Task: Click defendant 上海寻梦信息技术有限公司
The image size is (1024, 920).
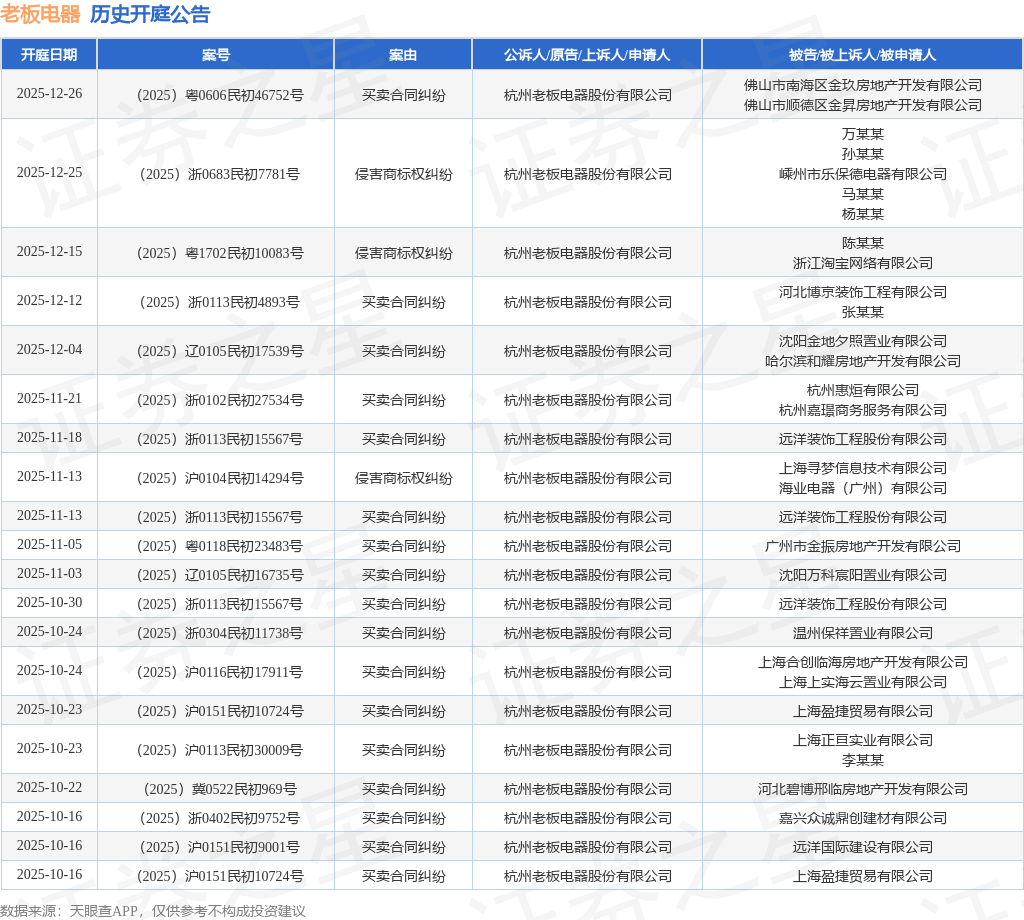Action: tap(863, 468)
